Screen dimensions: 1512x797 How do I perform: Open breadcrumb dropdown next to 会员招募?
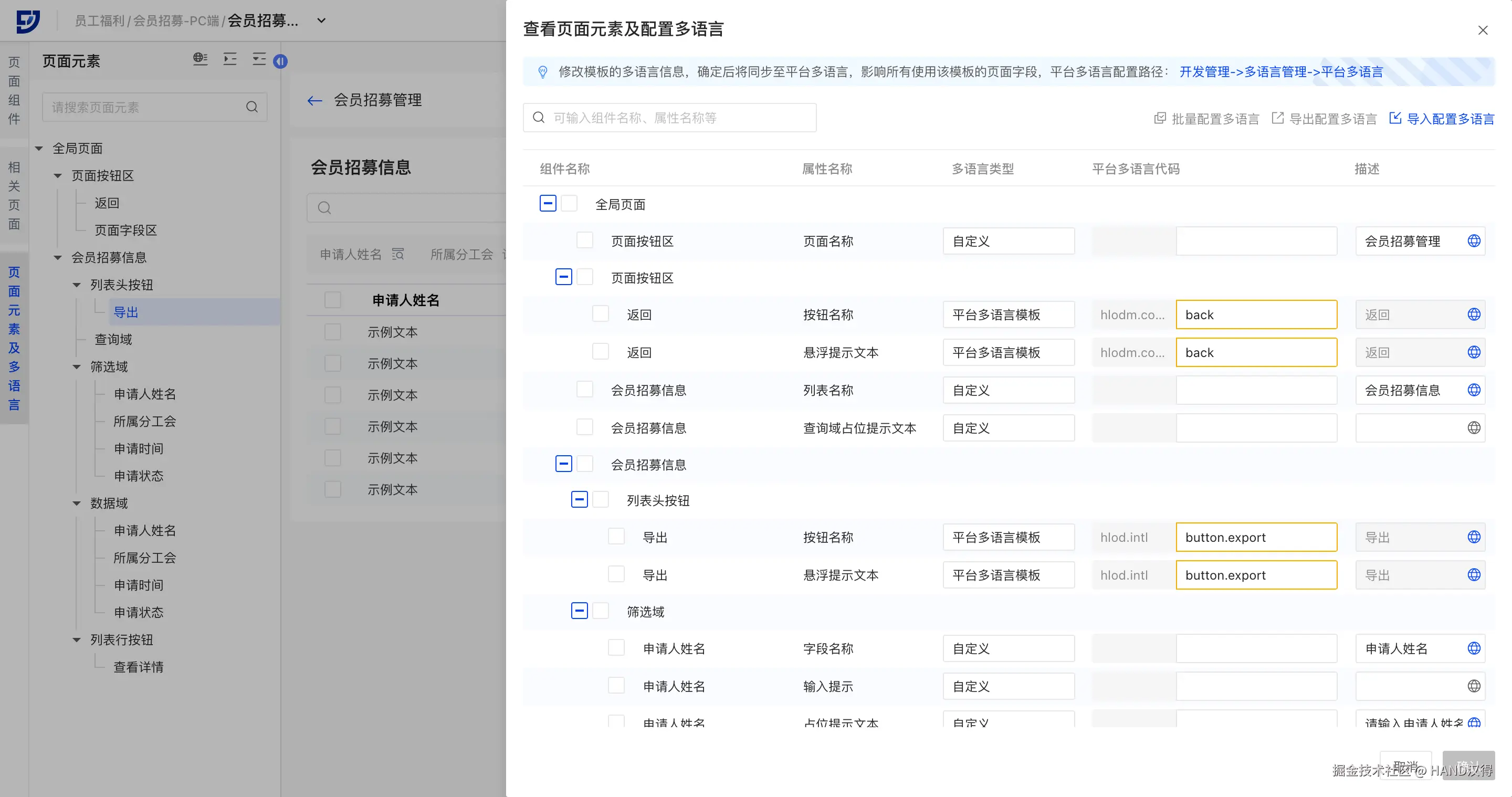pyautogui.click(x=321, y=20)
